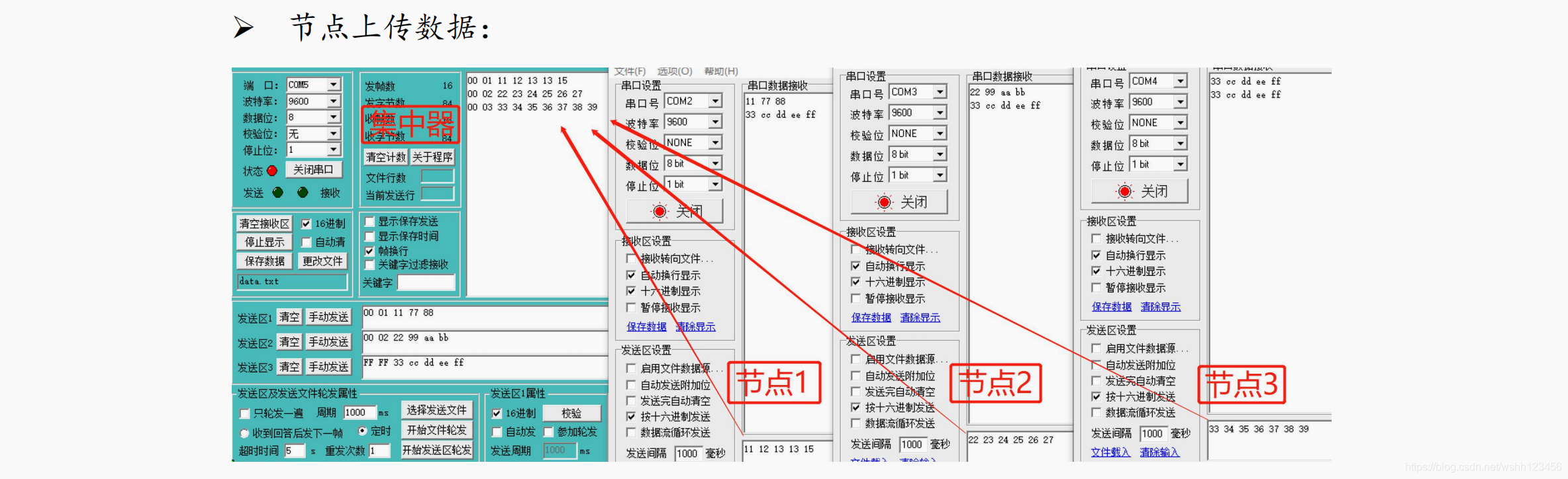1568x479 pixels.
Task: Open the 帮助(H) menu
Action: pyautogui.click(x=721, y=71)
